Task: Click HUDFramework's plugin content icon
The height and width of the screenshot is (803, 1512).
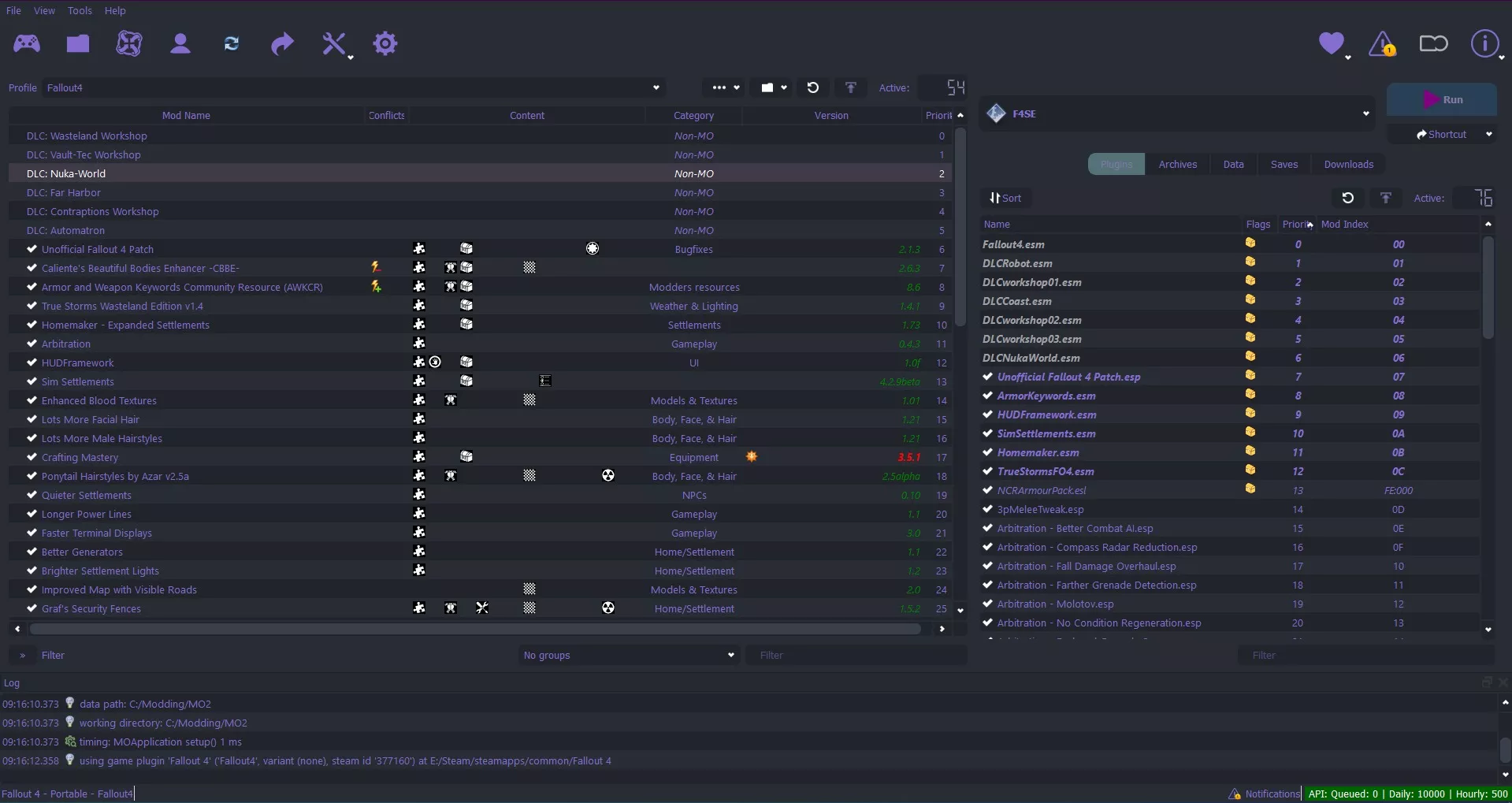Action: (x=419, y=362)
